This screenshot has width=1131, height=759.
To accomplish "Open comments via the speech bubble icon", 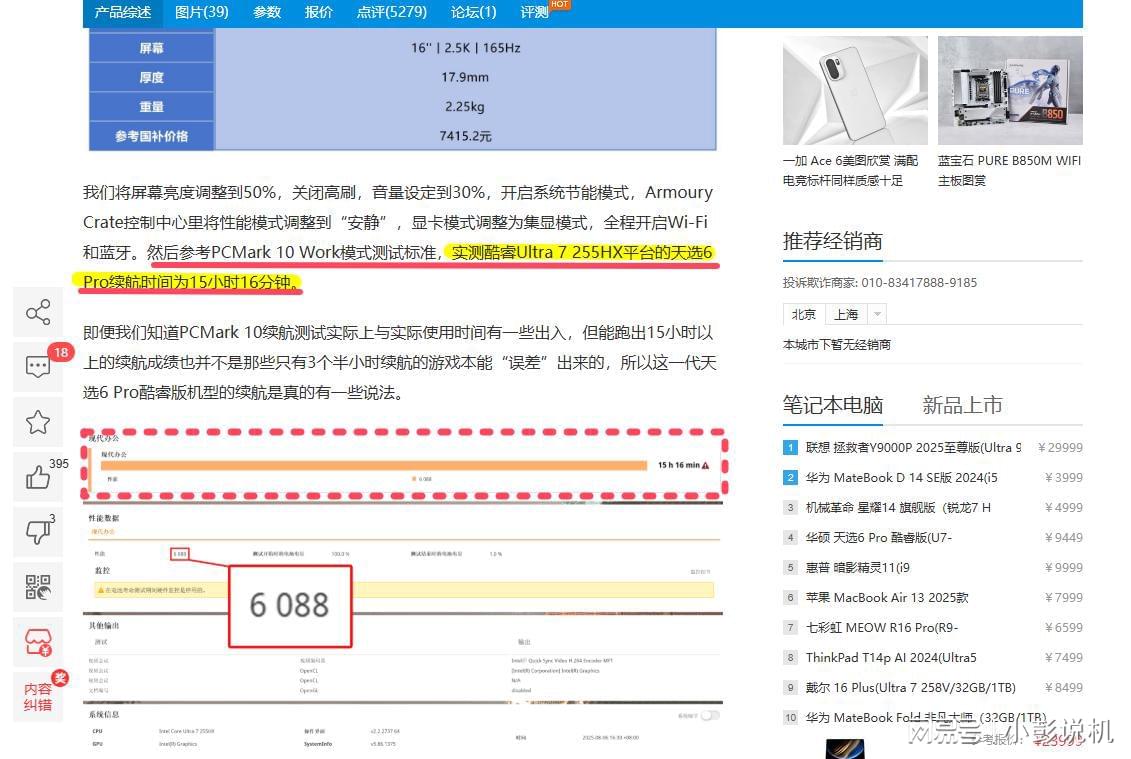I will pos(38,366).
